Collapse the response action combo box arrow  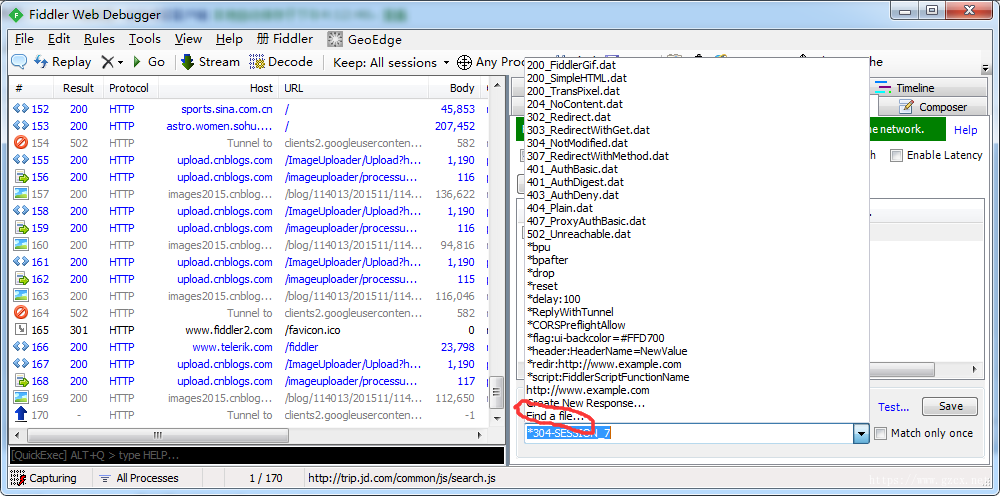click(862, 434)
